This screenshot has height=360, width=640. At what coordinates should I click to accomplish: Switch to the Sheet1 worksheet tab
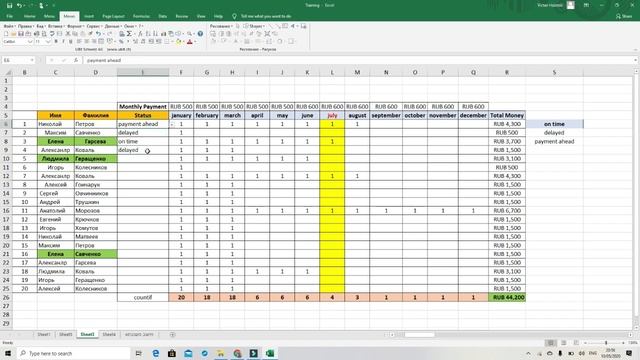click(44, 334)
